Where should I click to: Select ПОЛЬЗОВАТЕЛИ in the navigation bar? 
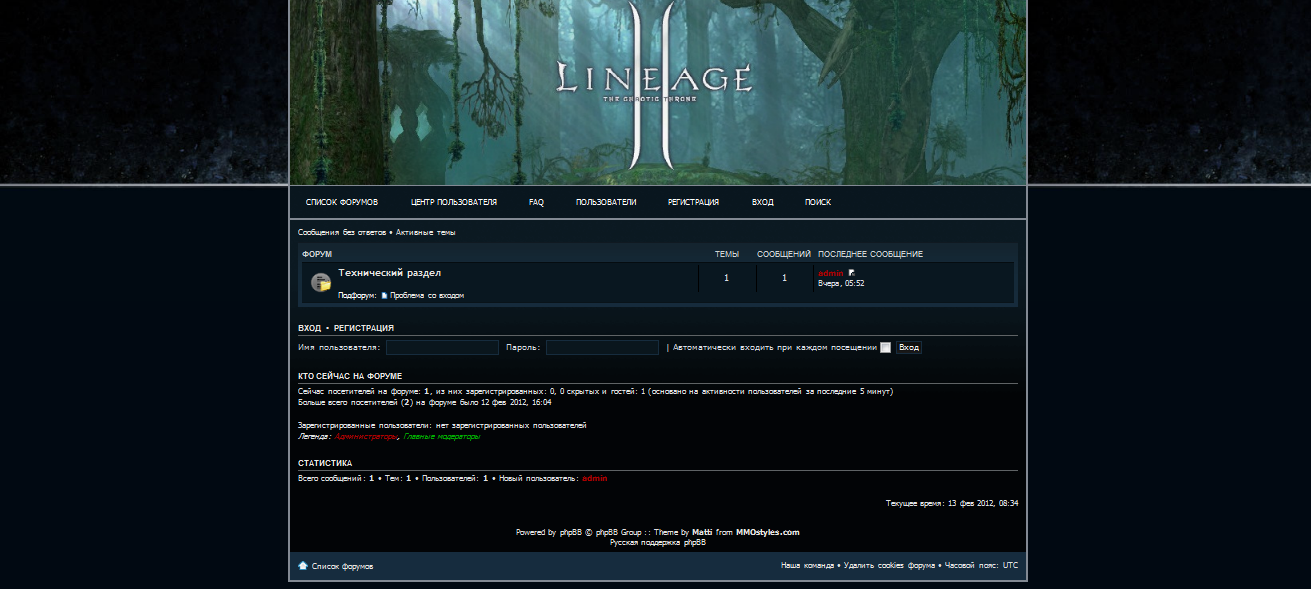click(x=606, y=202)
